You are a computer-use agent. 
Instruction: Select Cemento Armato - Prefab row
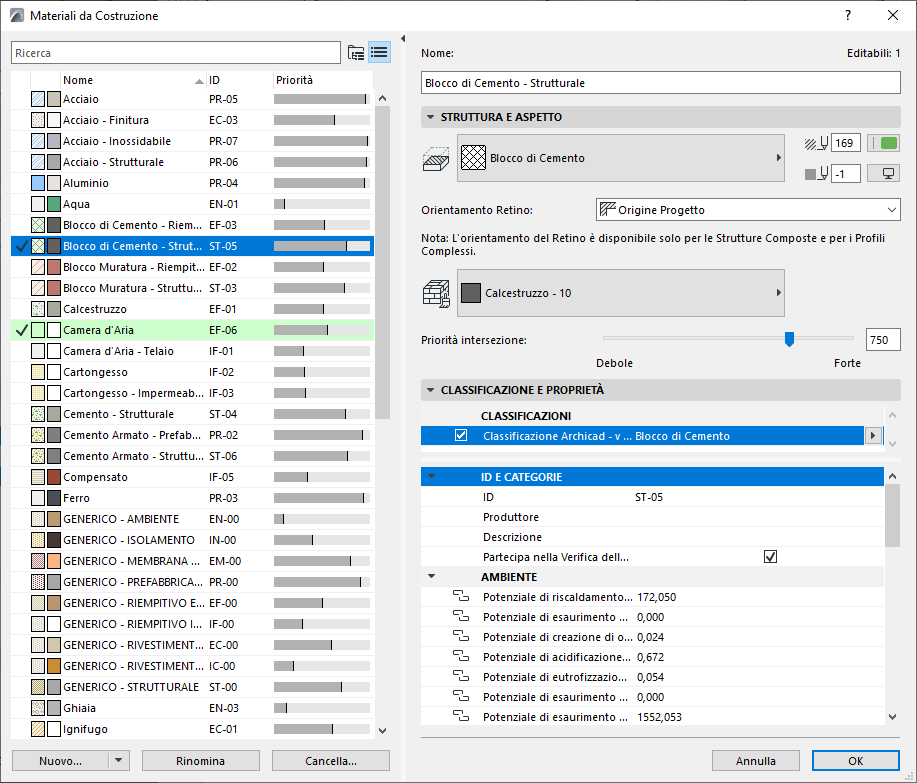[192, 435]
